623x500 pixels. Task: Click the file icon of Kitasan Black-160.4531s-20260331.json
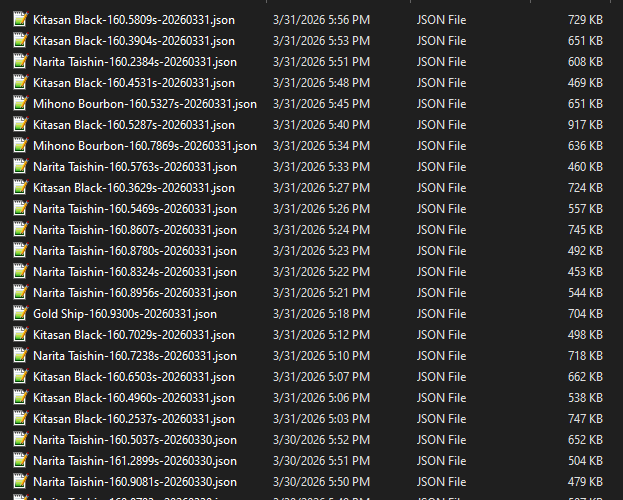coord(21,83)
